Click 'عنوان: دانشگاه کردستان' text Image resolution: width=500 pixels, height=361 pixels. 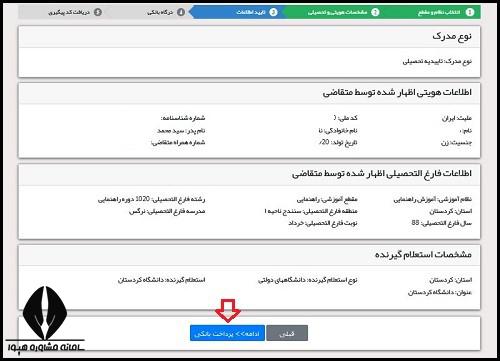(440, 293)
